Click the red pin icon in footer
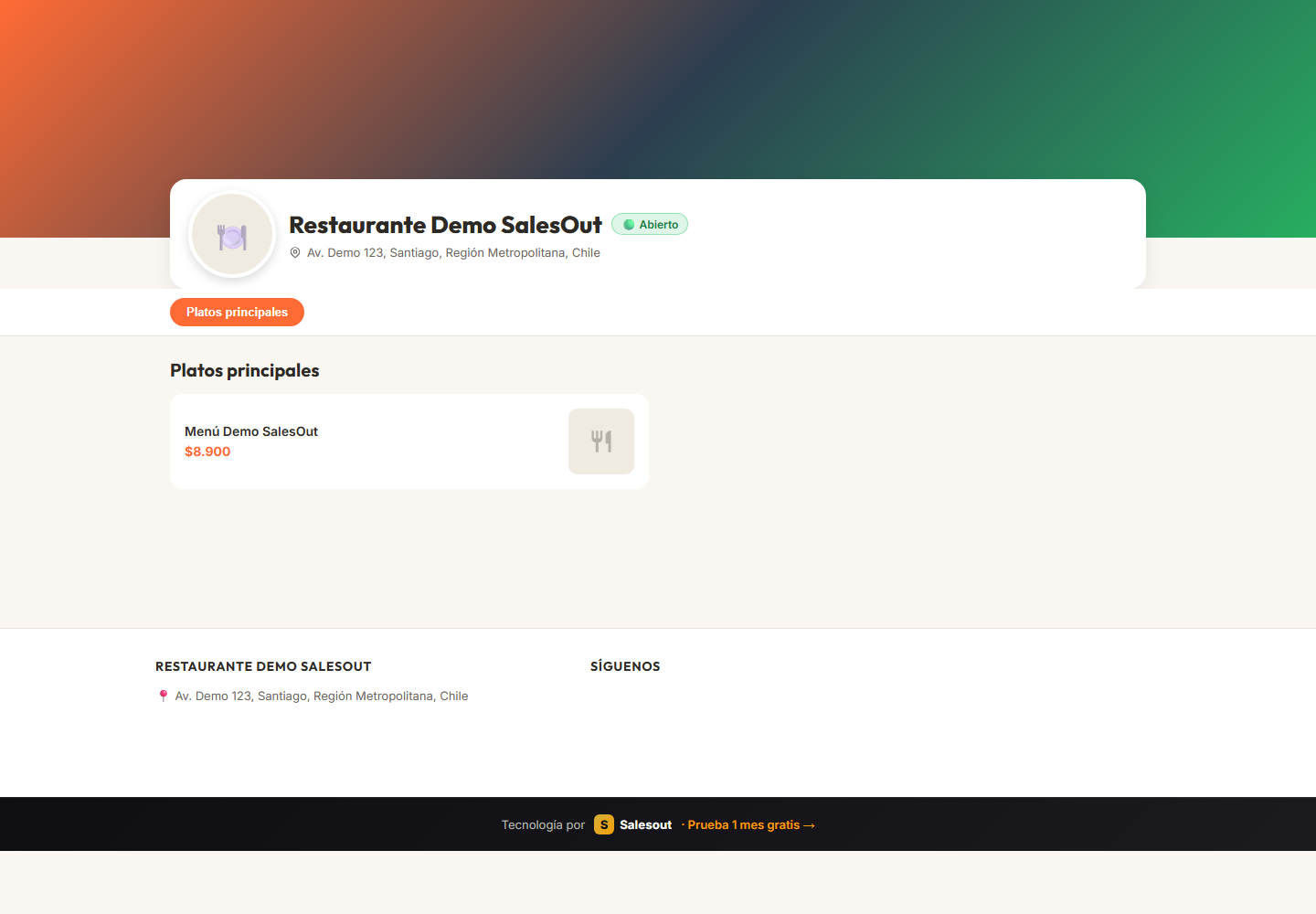Viewport: 1316px width, 914px height. click(x=164, y=696)
